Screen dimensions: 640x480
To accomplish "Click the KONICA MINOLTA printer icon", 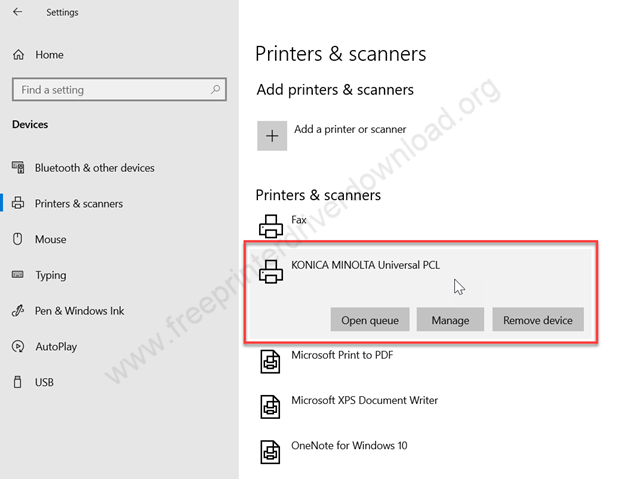I will point(271,271).
